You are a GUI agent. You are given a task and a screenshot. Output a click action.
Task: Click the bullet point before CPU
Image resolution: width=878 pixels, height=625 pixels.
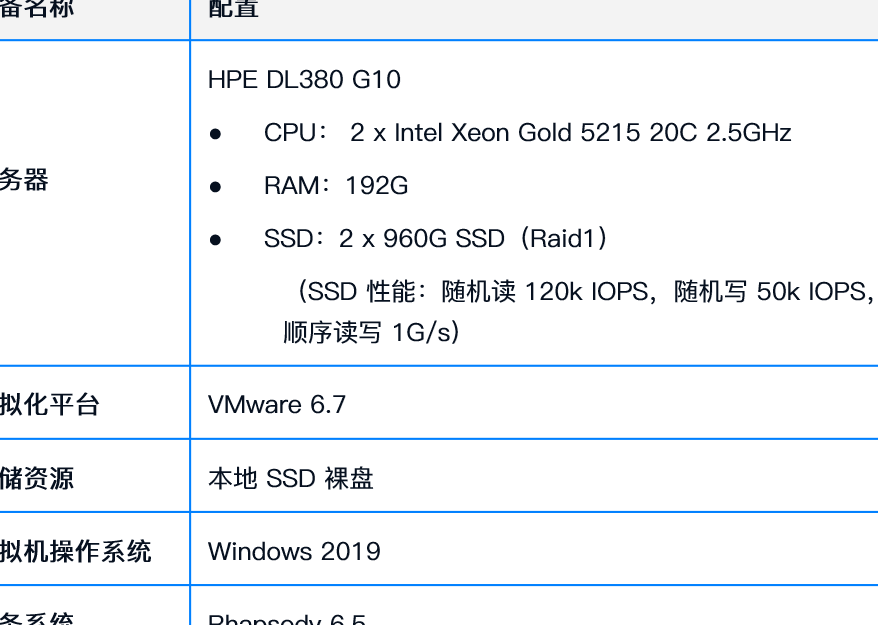pos(215,134)
